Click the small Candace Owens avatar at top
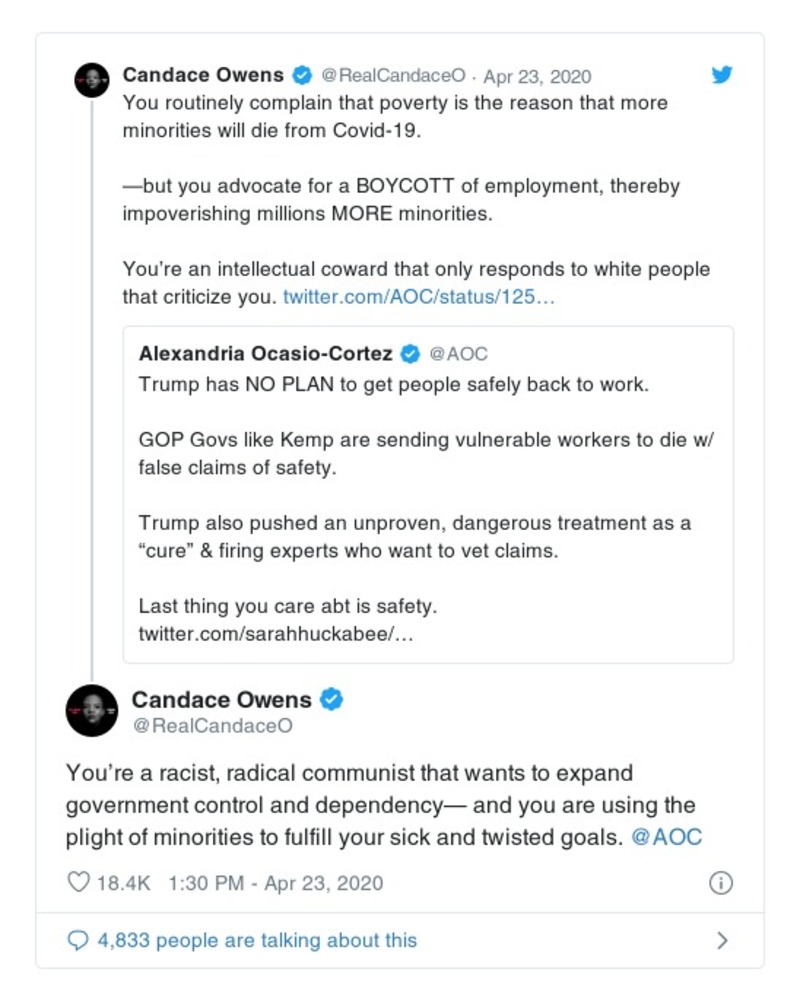800x1004 pixels. (92, 80)
